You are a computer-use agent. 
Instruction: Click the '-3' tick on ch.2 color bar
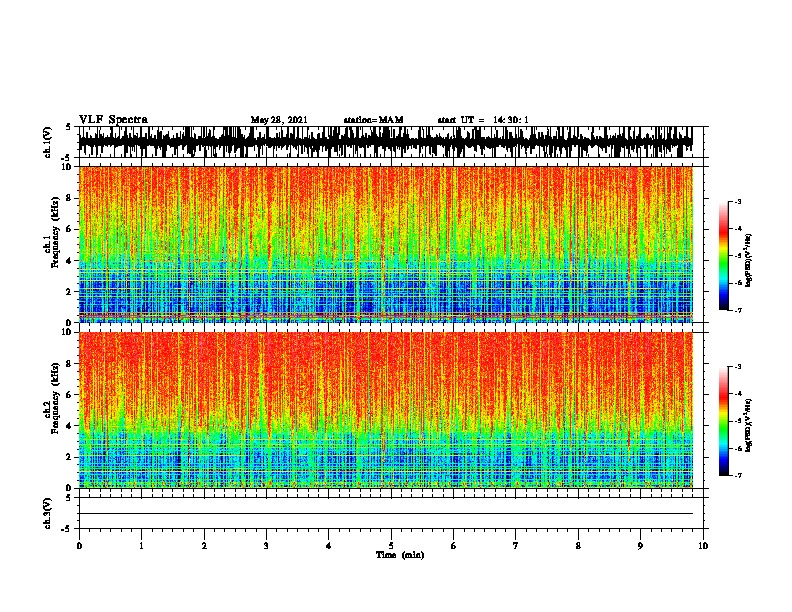tap(737, 367)
